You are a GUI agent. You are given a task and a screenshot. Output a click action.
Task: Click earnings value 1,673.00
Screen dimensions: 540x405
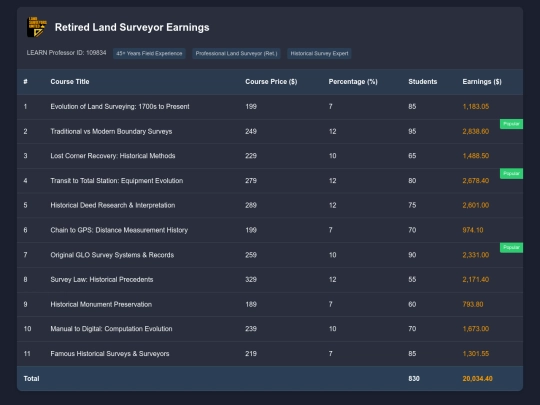click(476, 329)
